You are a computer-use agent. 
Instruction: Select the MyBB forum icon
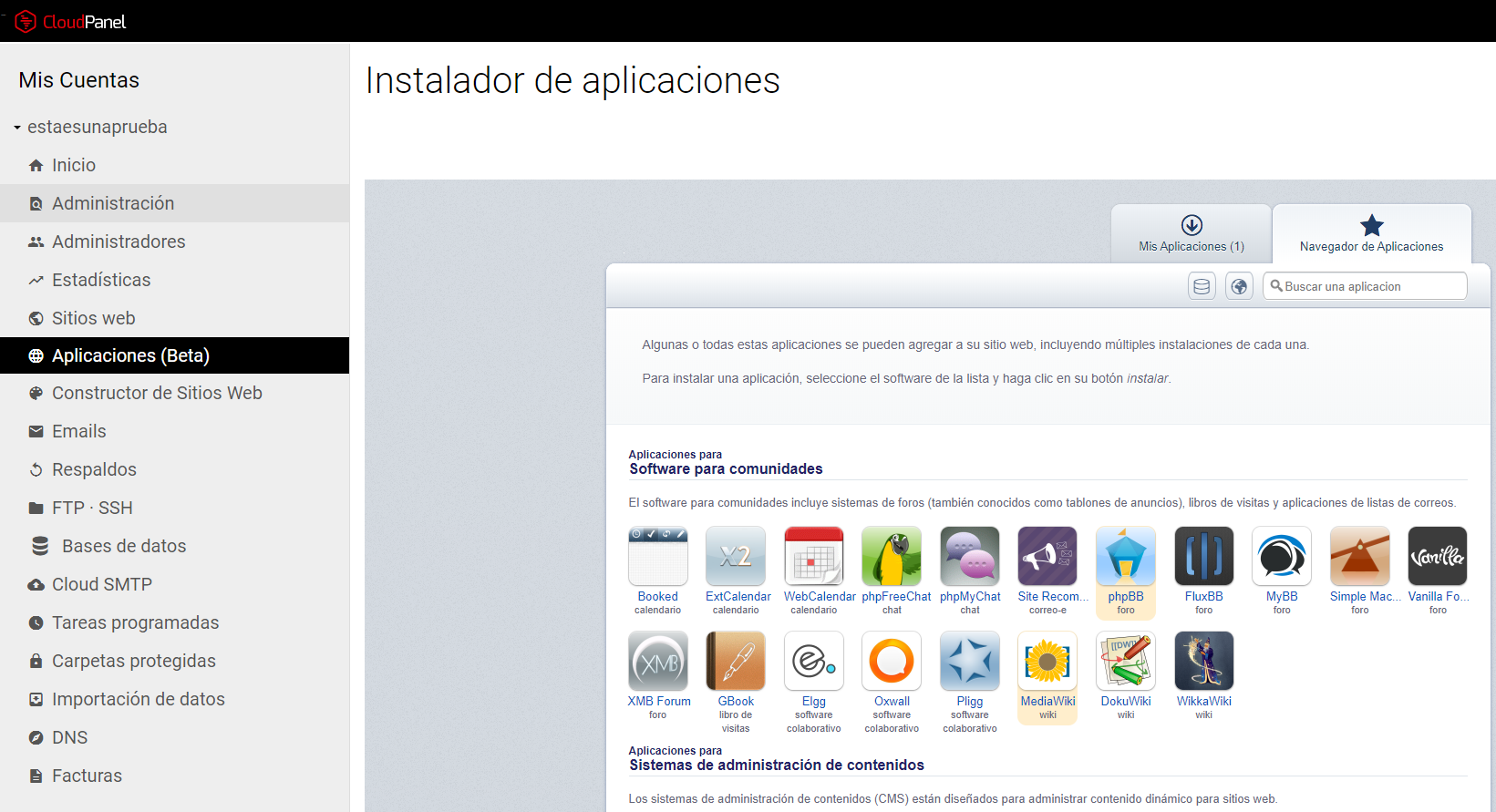[1282, 556]
